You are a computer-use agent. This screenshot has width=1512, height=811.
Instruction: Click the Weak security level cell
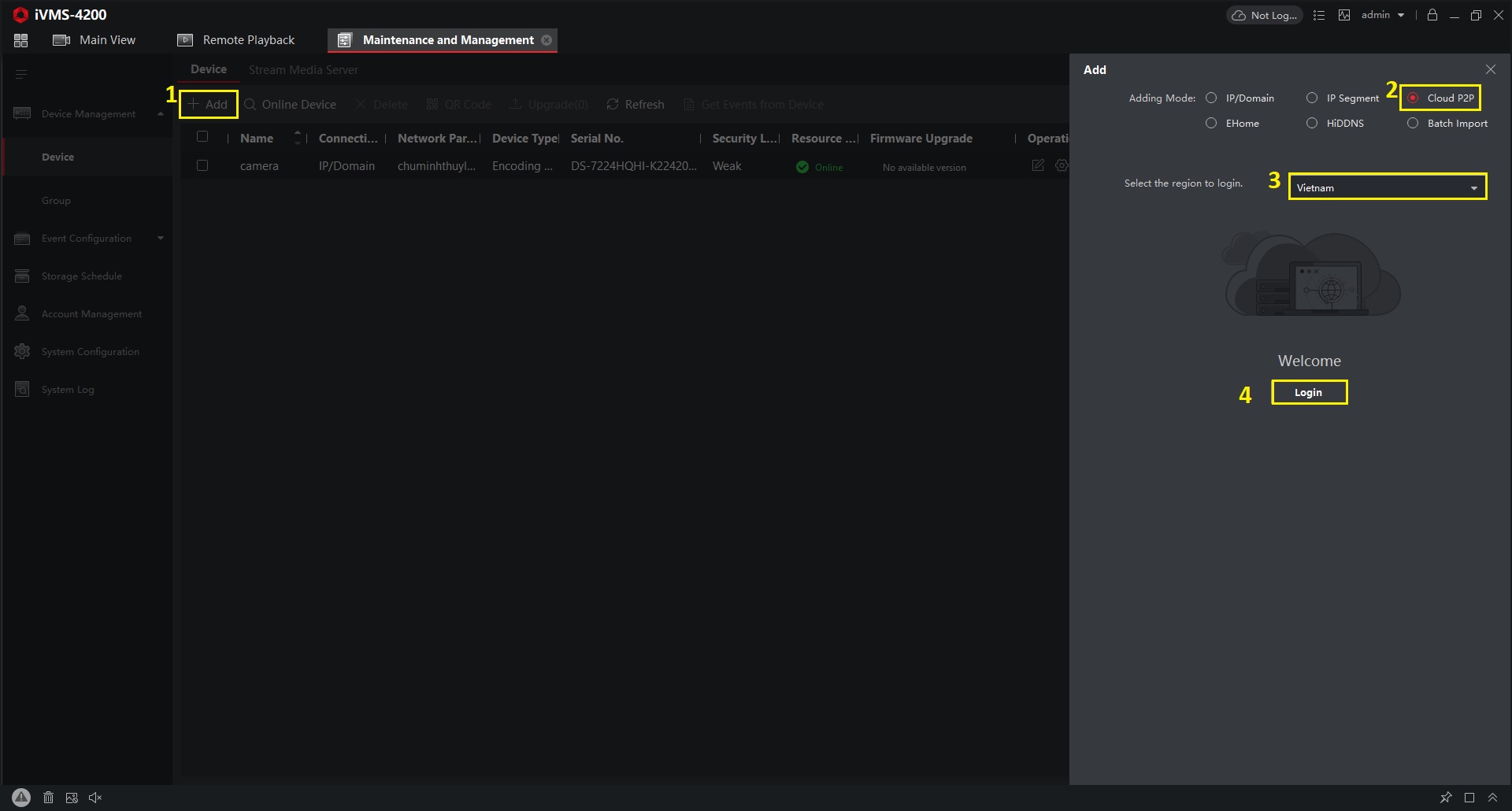[x=727, y=166]
